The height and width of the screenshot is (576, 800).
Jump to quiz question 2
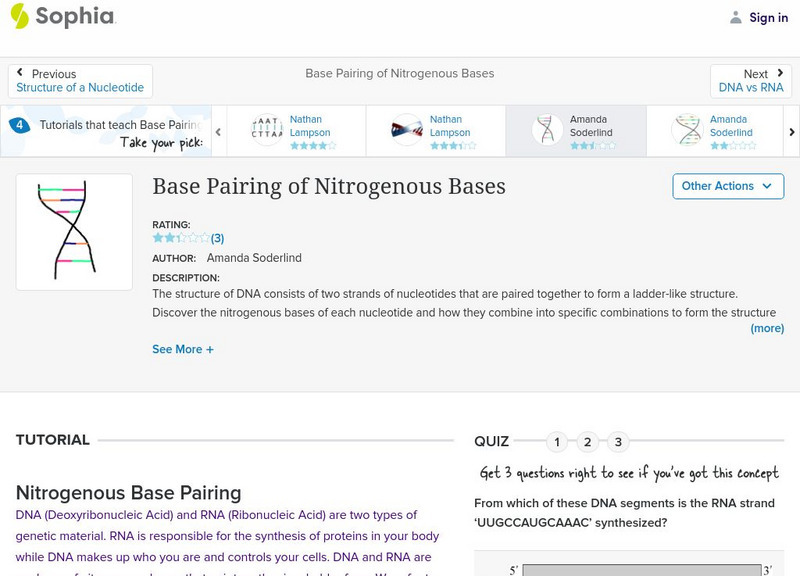pyautogui.click(x=588, y=442)
